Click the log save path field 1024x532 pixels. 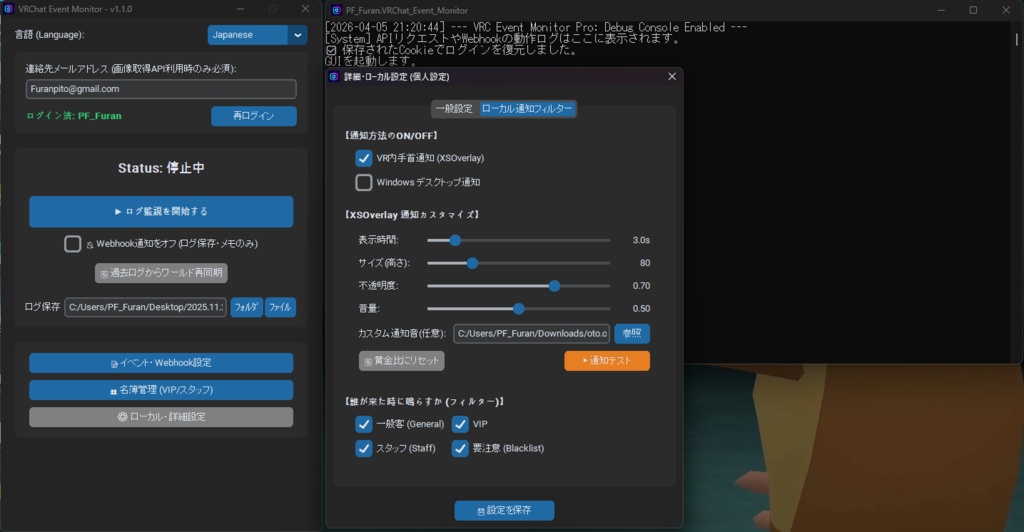click(145, 307)
